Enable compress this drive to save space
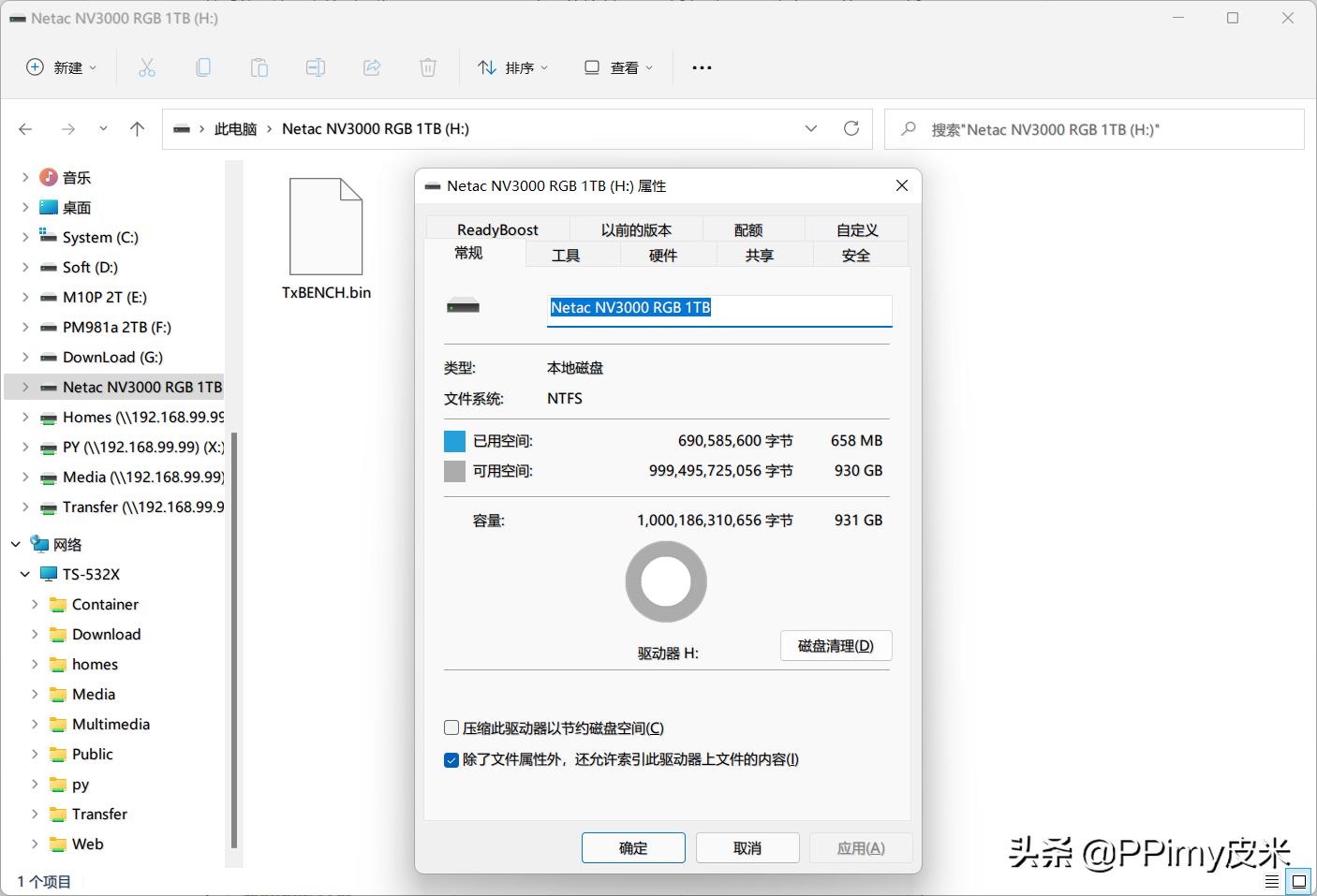This screenshot has height=896, width=1317. (x=451, y=727)
